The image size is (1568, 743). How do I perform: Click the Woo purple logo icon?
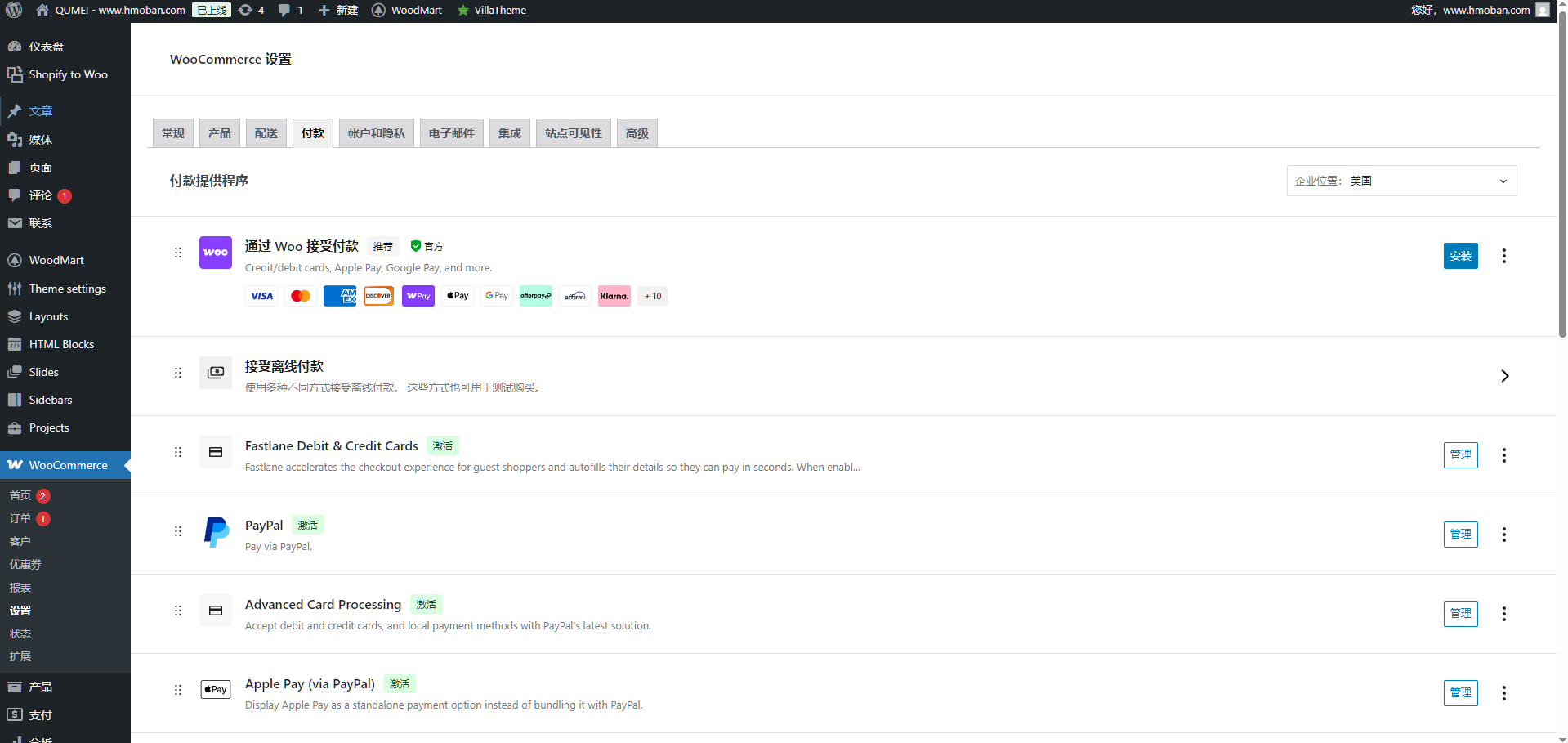[x=216, y=253]
